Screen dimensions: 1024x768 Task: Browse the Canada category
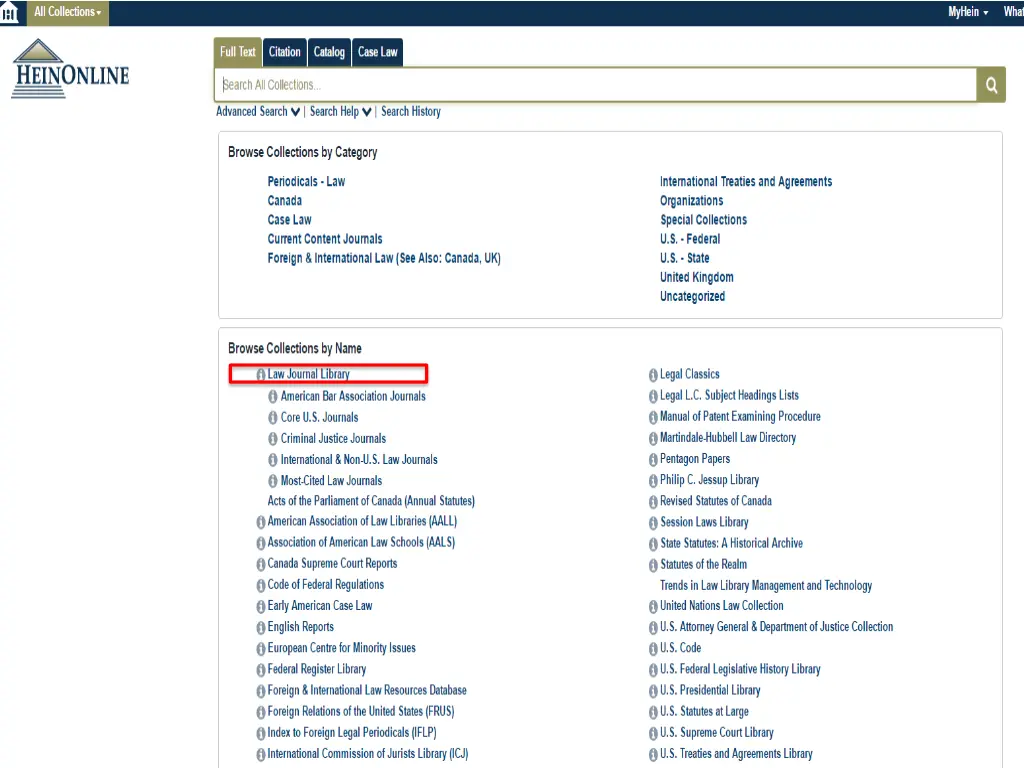pyautogui.click(x=285, y=200)
